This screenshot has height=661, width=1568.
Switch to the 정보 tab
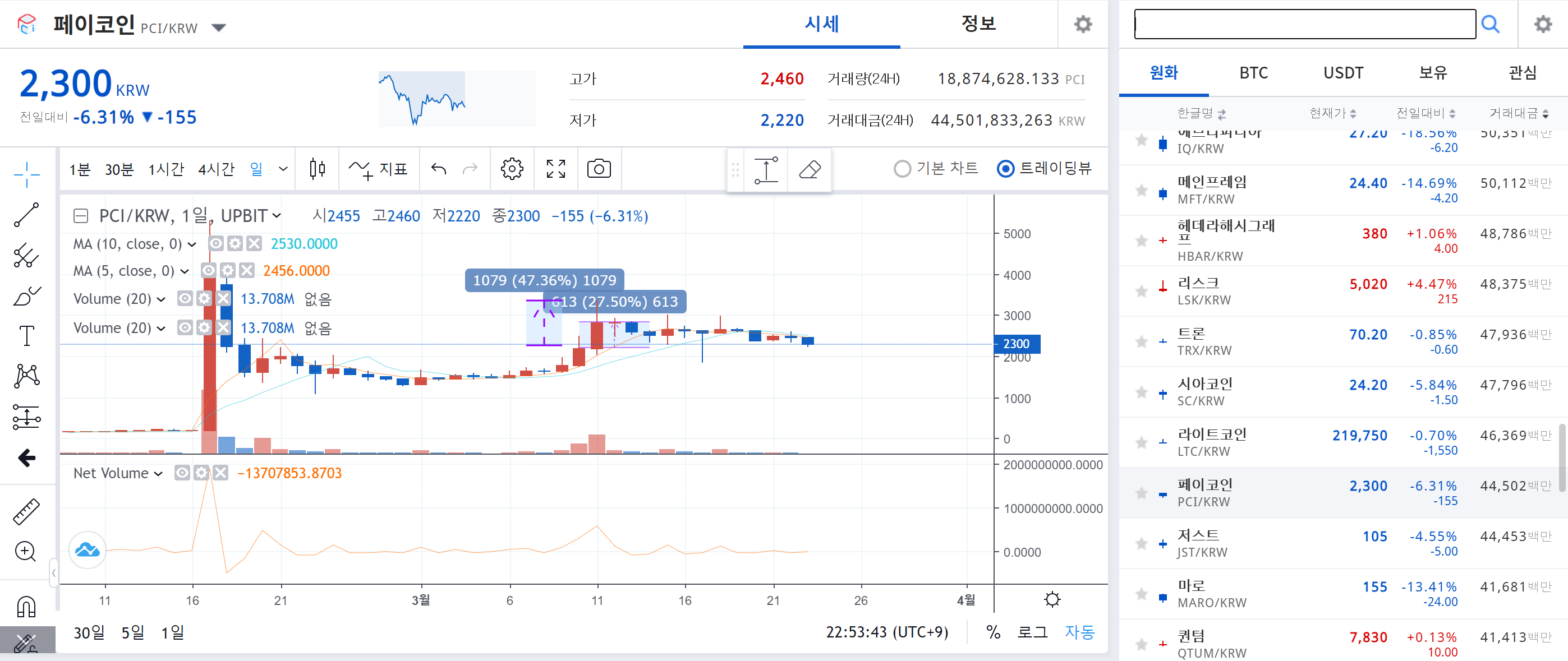pyautogui.click(x=978, y=24)
